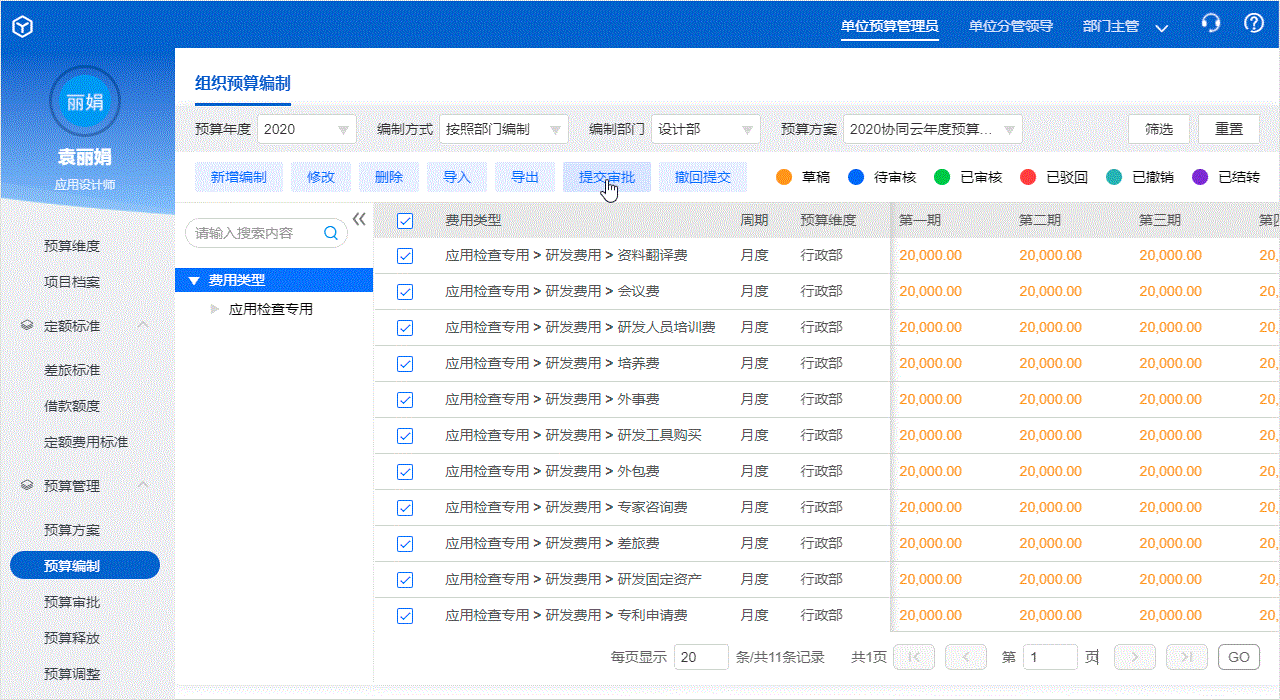Uncheck the 研发人员培训费 row checkbox
Viewport: 1280px width, 700px height.
[x=405, y=328]
